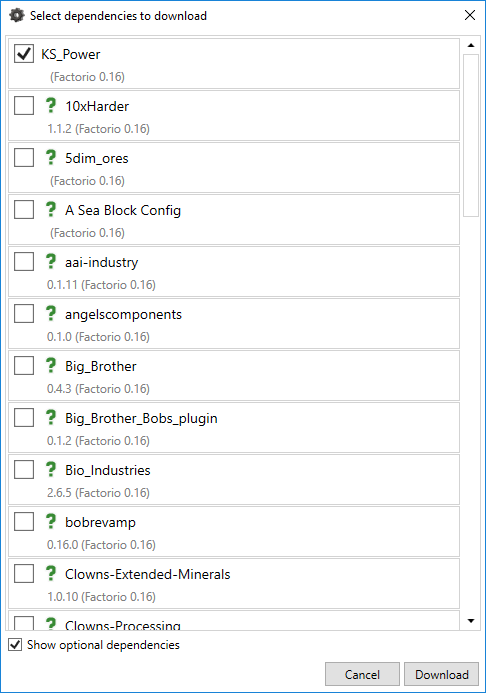This screenshot has width=486, height=693.
Task: Click version text 0.1.0 (Factorio 0.16)
Action: 99,337
